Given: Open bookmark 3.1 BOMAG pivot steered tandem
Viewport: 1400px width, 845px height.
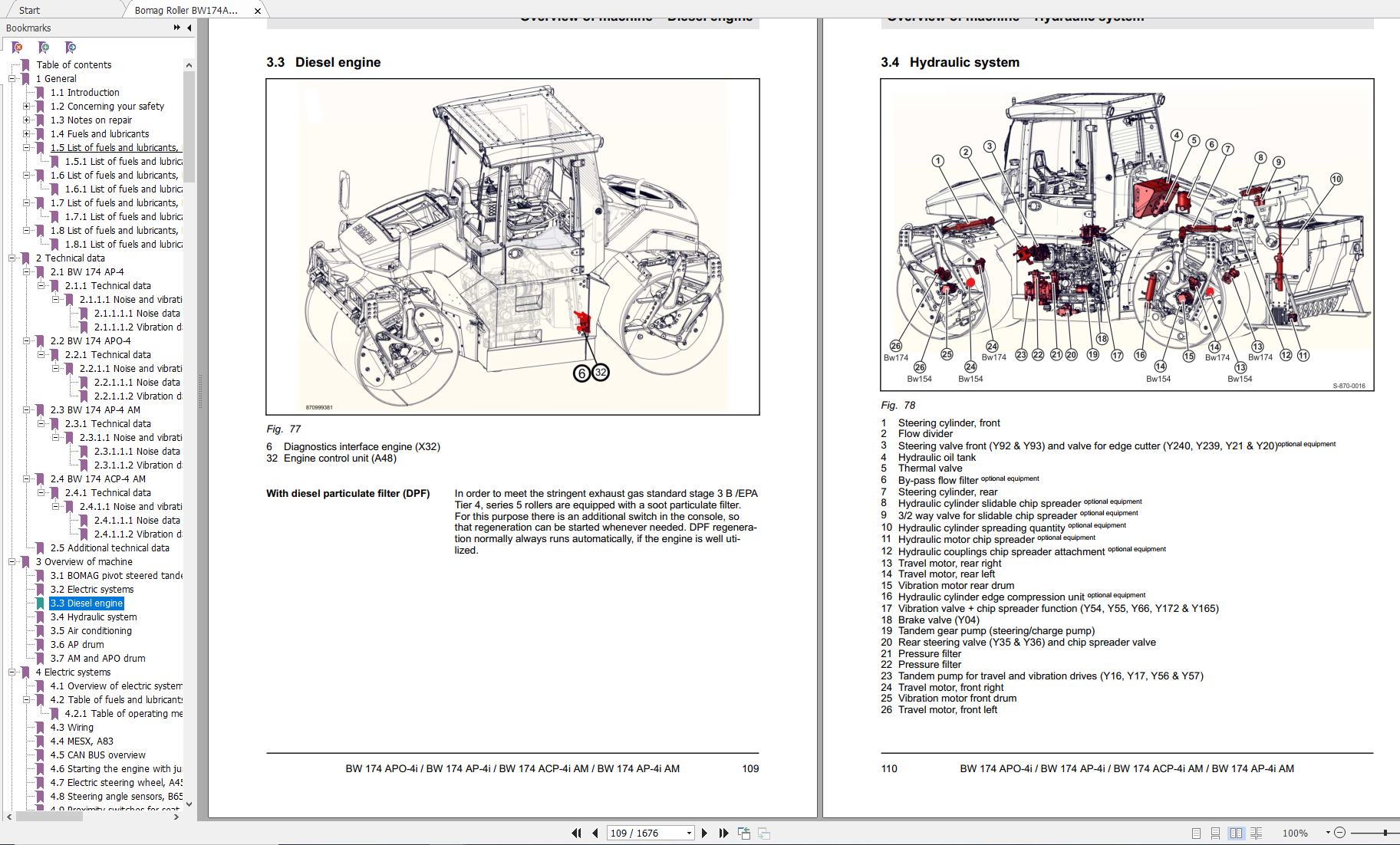Looking at the screenshot, I should pos(117,576).
